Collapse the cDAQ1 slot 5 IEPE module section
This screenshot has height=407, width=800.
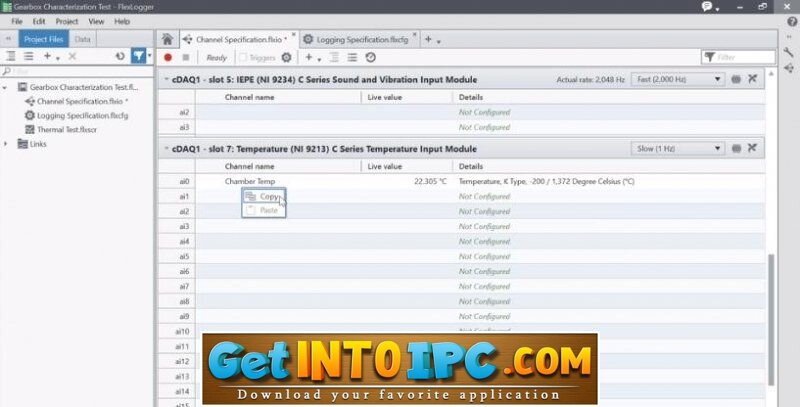(x=166, y=80)
